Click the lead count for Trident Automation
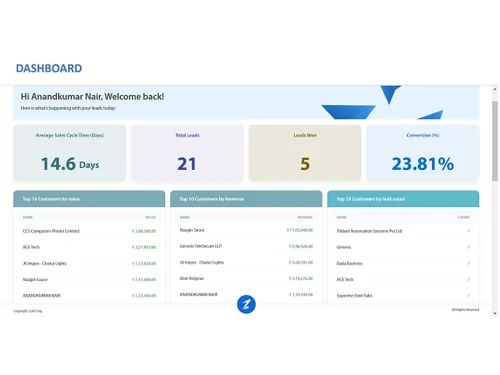 (468, 231)
